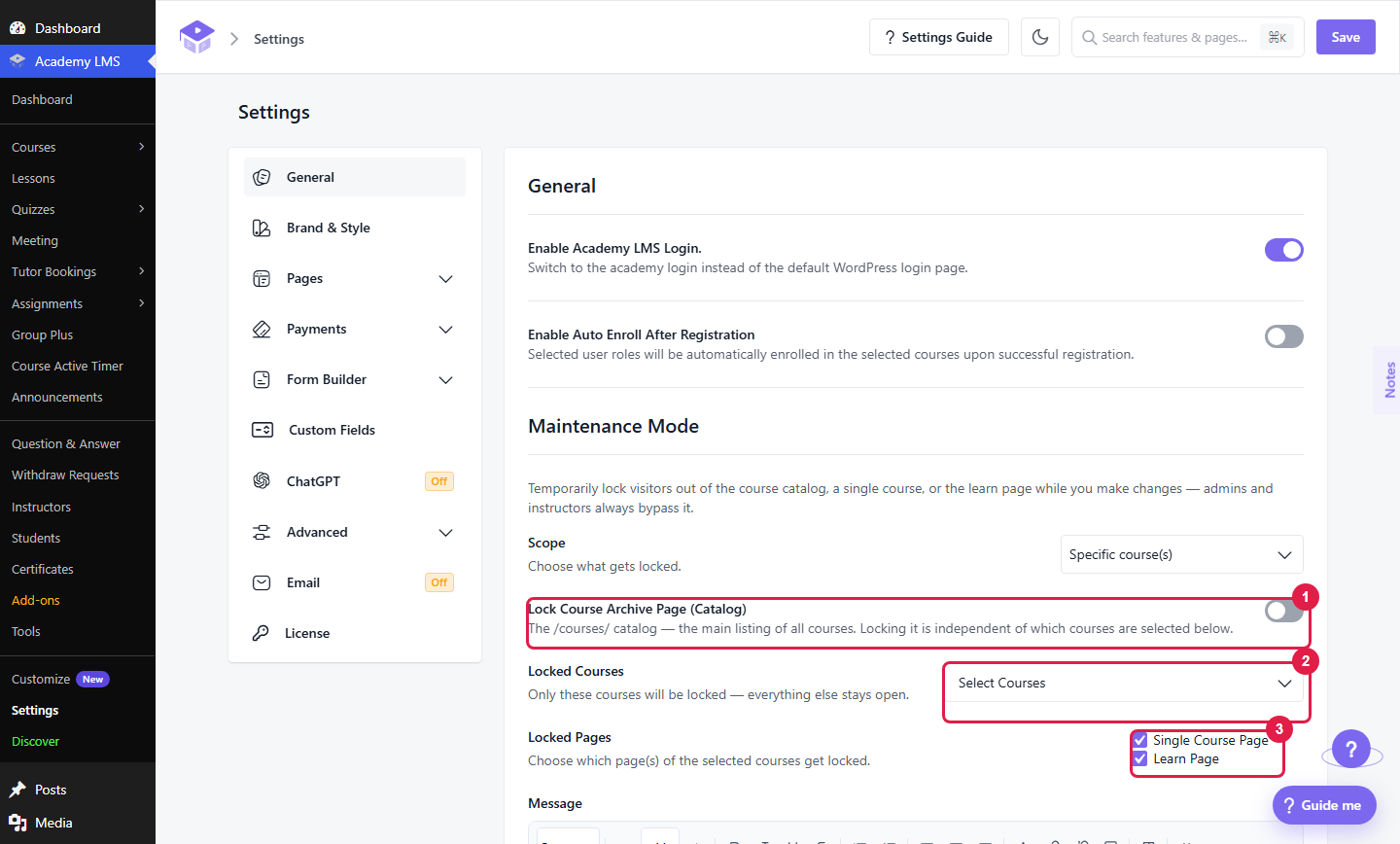The image size is (1400, 844).
Task: Open Withdraw Requests in the sidebar
Action: pos(65,475)
